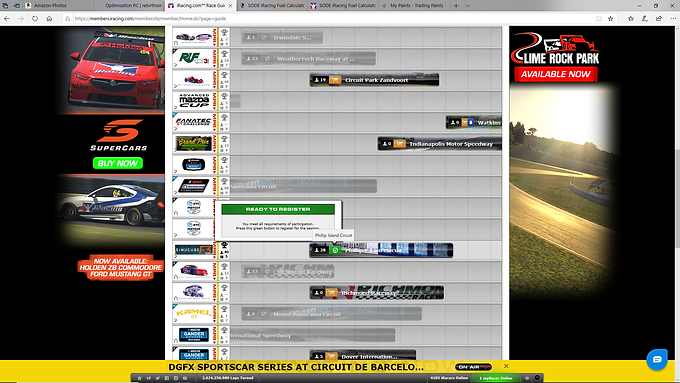The width and height of the screenshot is (680, 383).
Task: Click the cart icon on Indianapolis Motor Speedway
Action: (x=399, y=144)
